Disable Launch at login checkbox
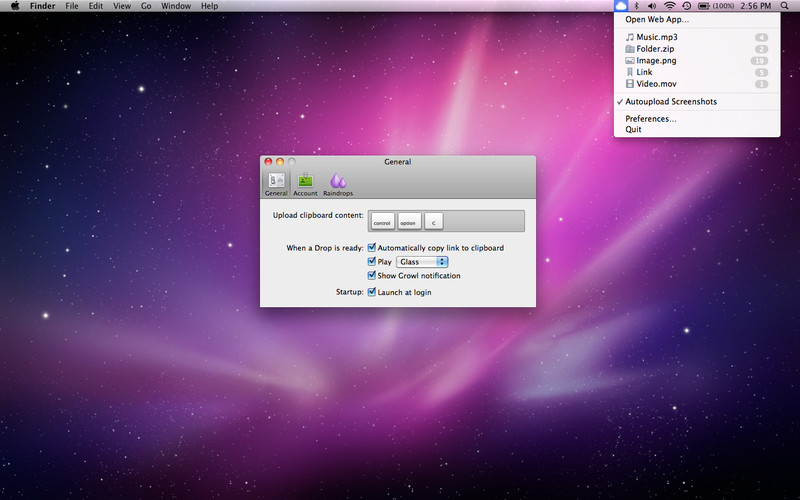800x500 pixels. (x=372, y=292)
